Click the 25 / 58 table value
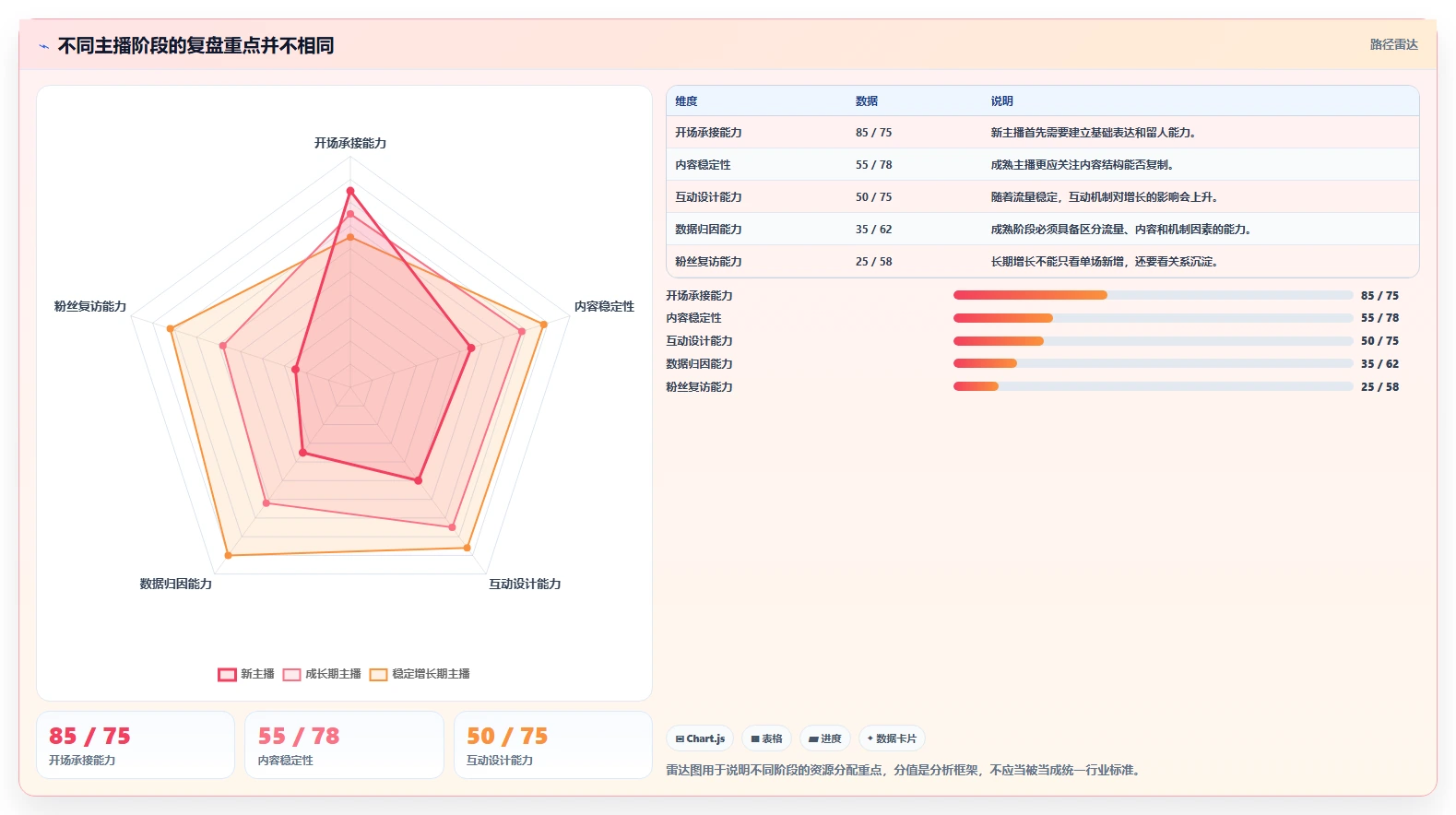Viewport: 1456px width, 815px height. pos(873,262)
